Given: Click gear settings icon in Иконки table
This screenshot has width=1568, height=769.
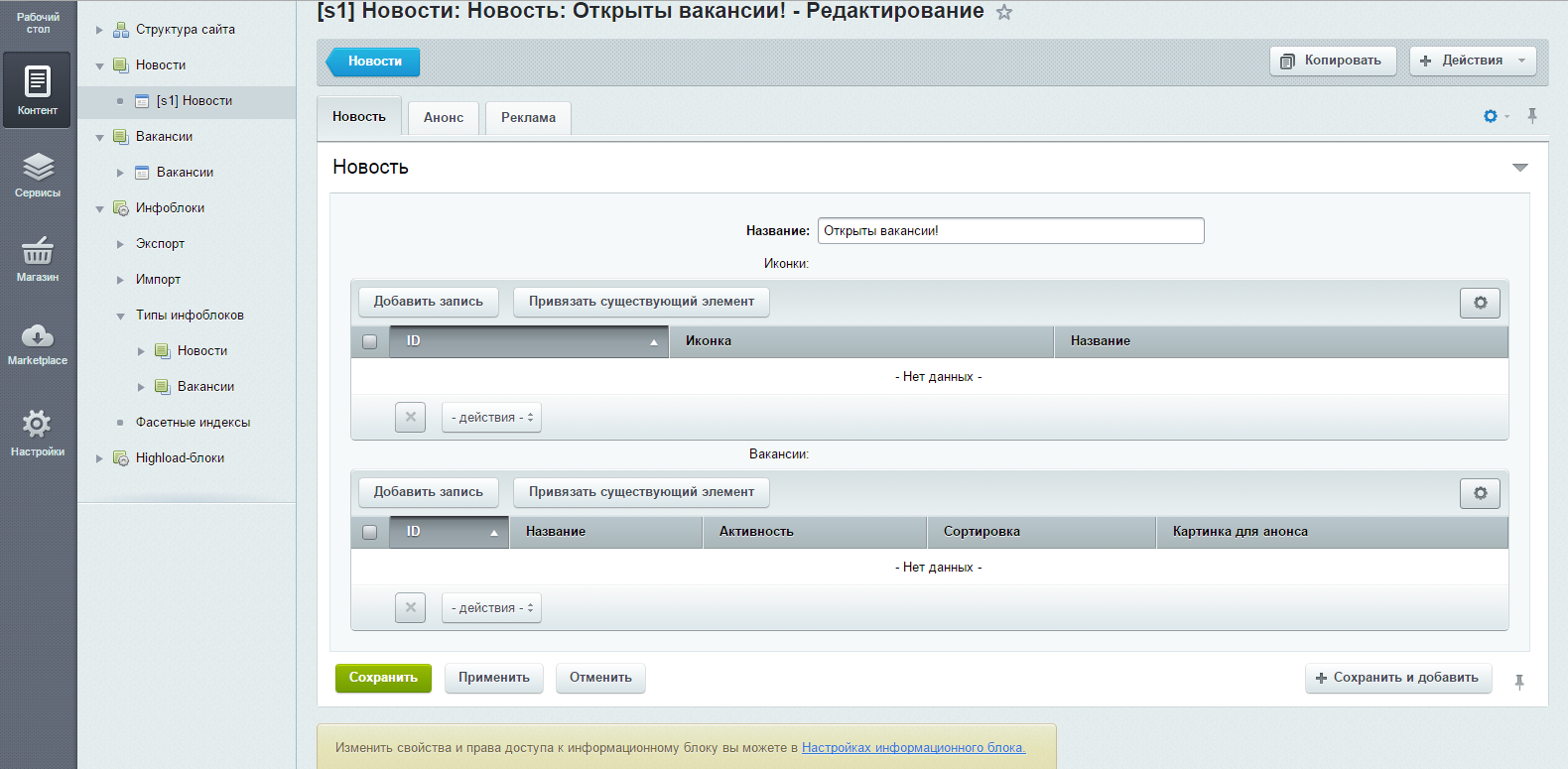Looking at the screenshot, I should point(1480,303).
